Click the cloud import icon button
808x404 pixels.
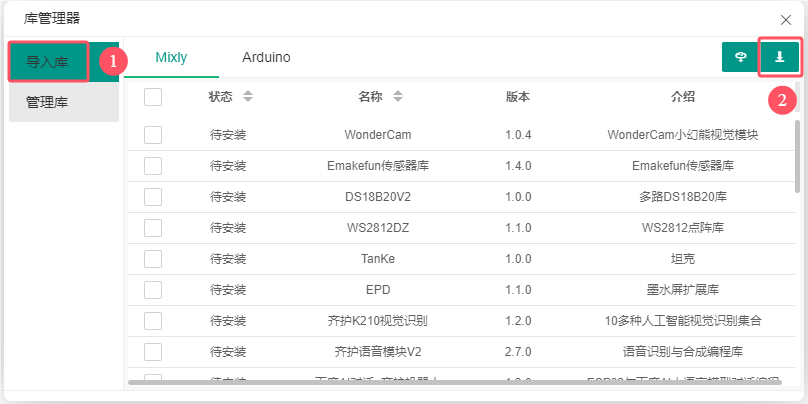coord(740,58)
